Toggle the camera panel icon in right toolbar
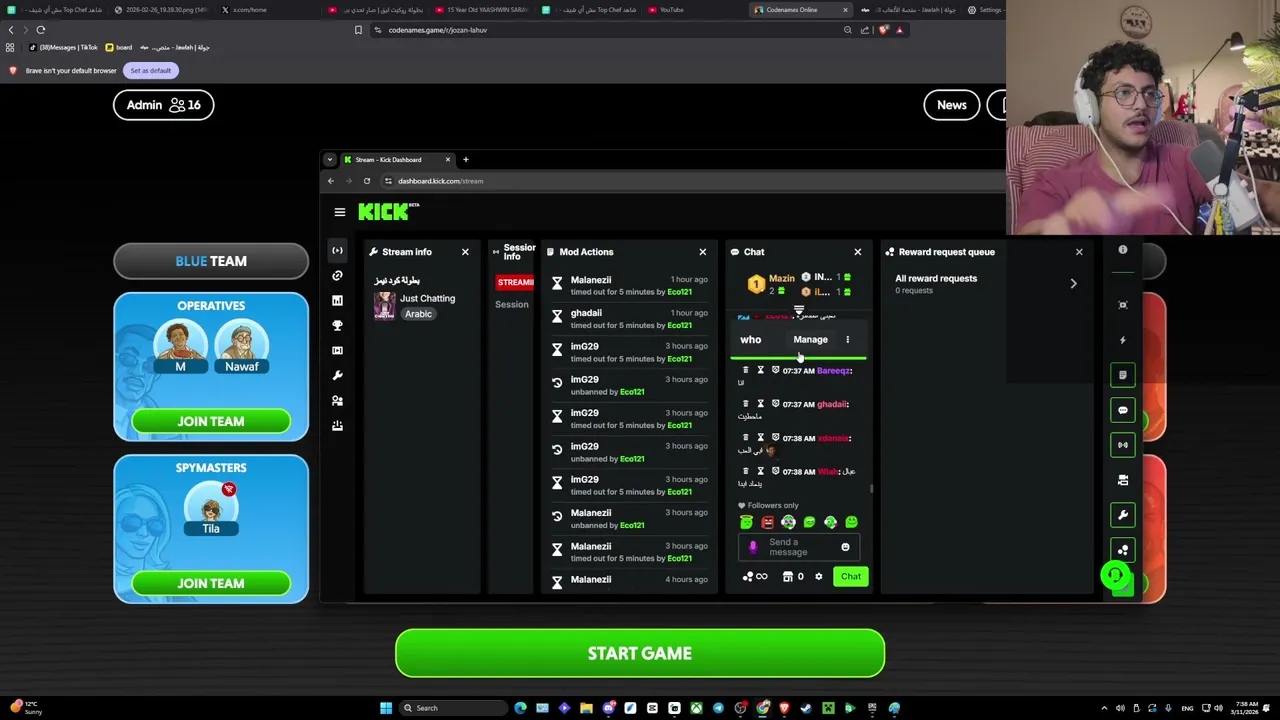The image size is (1280, 720). point(1122,480)
